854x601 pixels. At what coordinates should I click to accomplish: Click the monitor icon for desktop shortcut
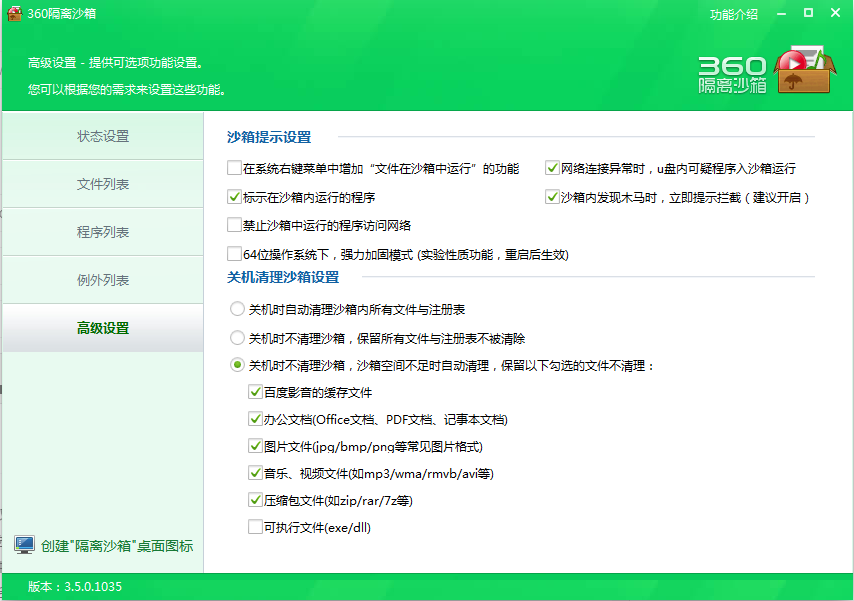tap(24, 545)
